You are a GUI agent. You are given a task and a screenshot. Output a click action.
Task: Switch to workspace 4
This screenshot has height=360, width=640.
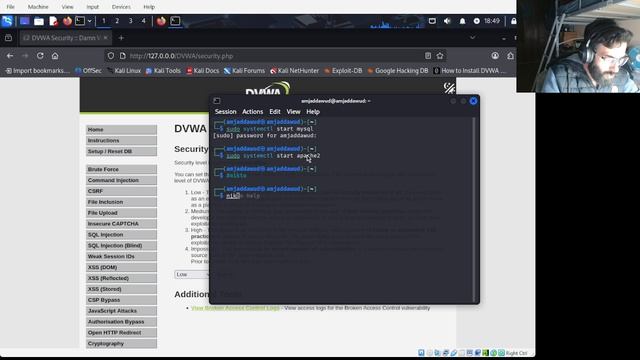point(144,21)
